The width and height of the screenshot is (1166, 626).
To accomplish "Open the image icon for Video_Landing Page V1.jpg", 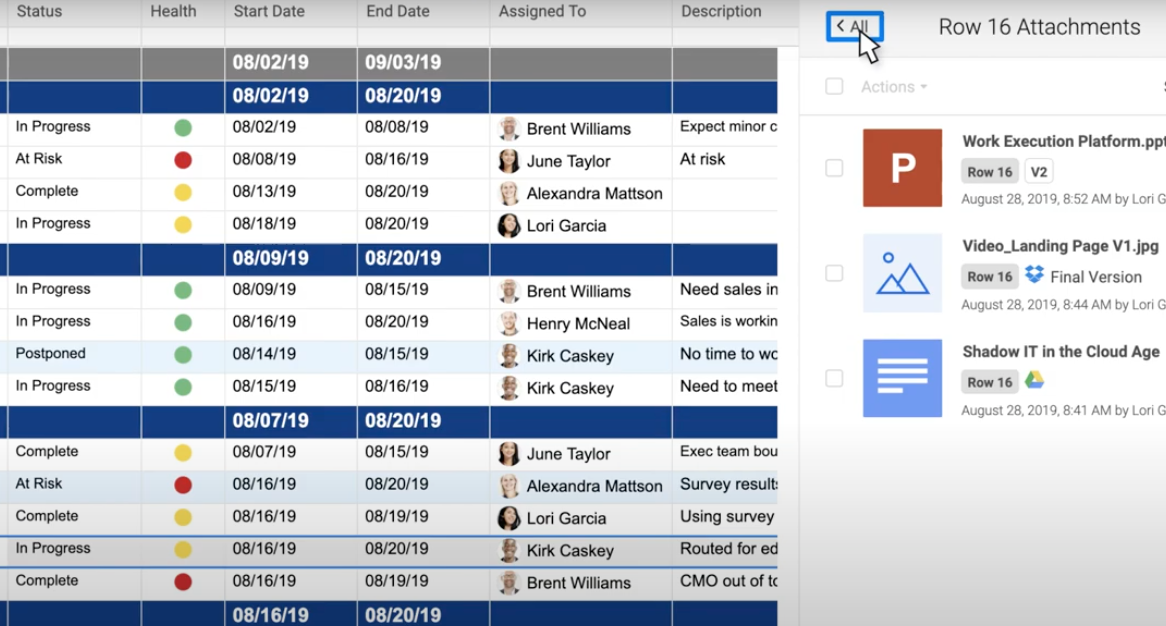I will [x=902, y=273].
